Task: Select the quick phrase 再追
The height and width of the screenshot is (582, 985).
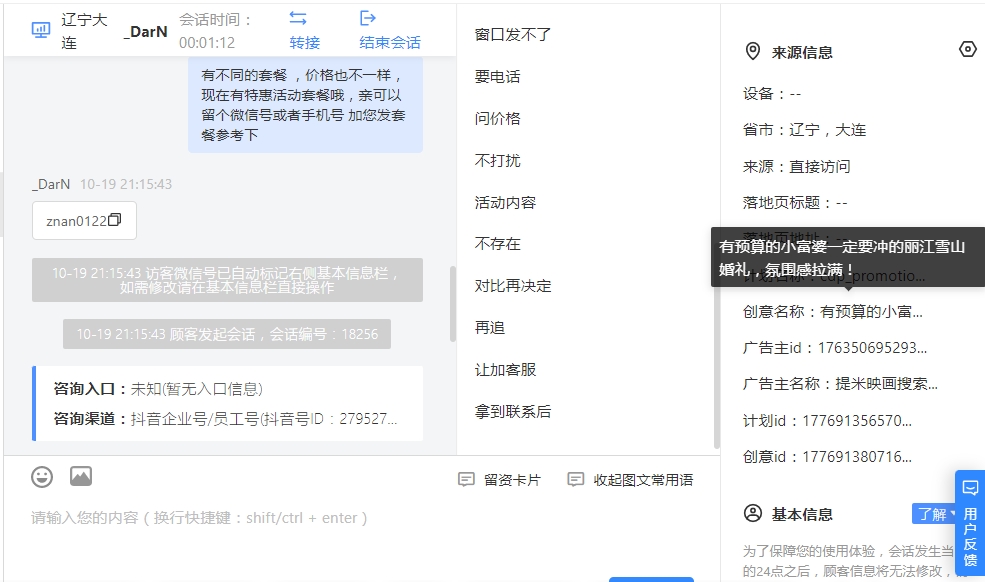Action: click(490, 327)
